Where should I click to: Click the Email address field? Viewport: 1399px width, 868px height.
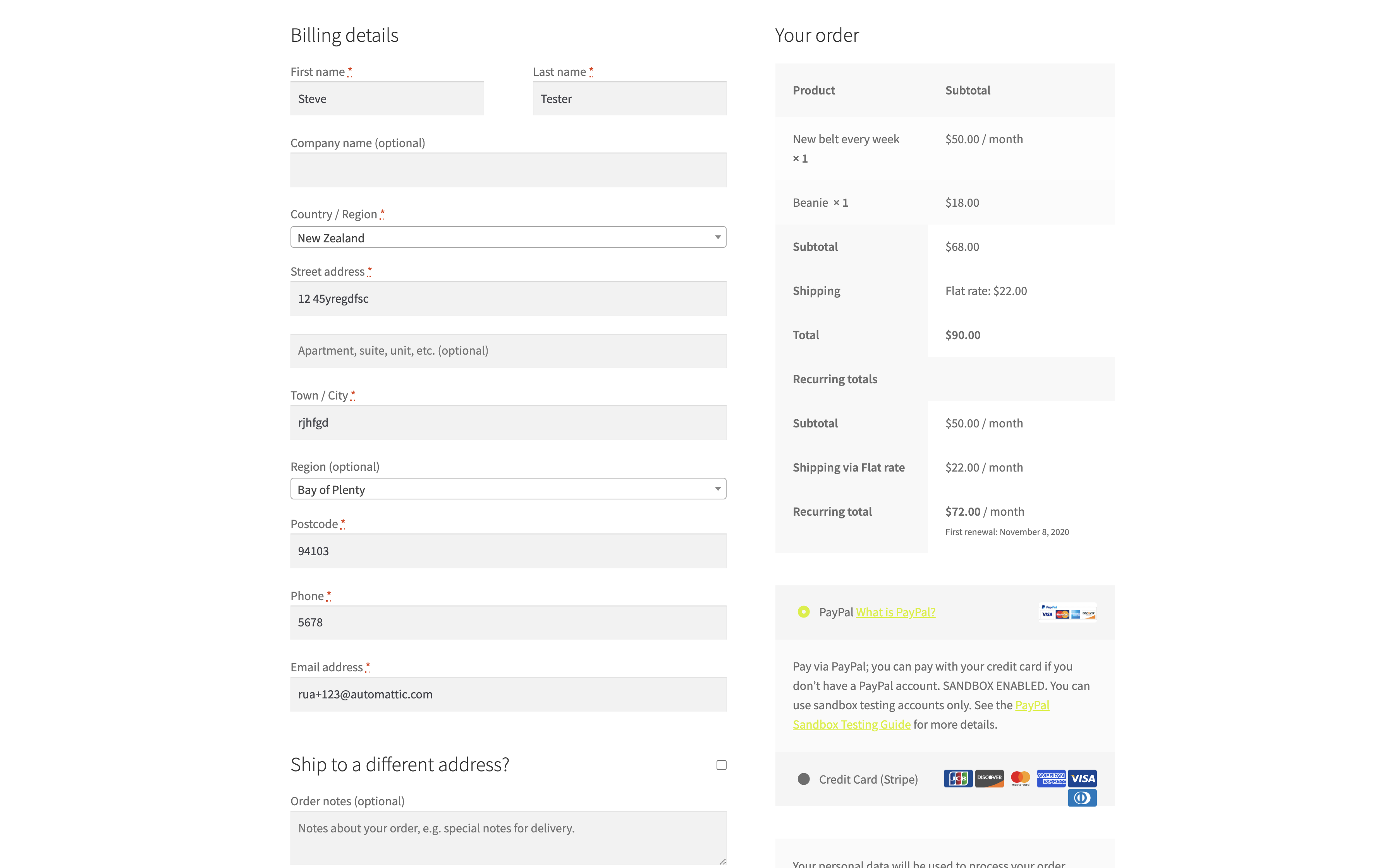pyautogui.click(x=508, y=694)
